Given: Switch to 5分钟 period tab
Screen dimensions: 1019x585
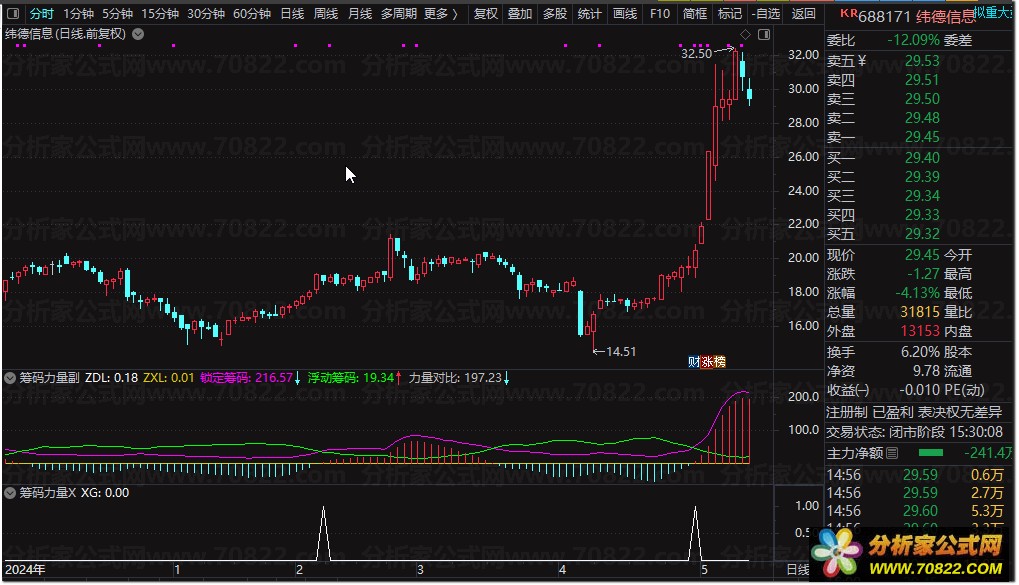Looking at the screenshot, I should 118,14.
